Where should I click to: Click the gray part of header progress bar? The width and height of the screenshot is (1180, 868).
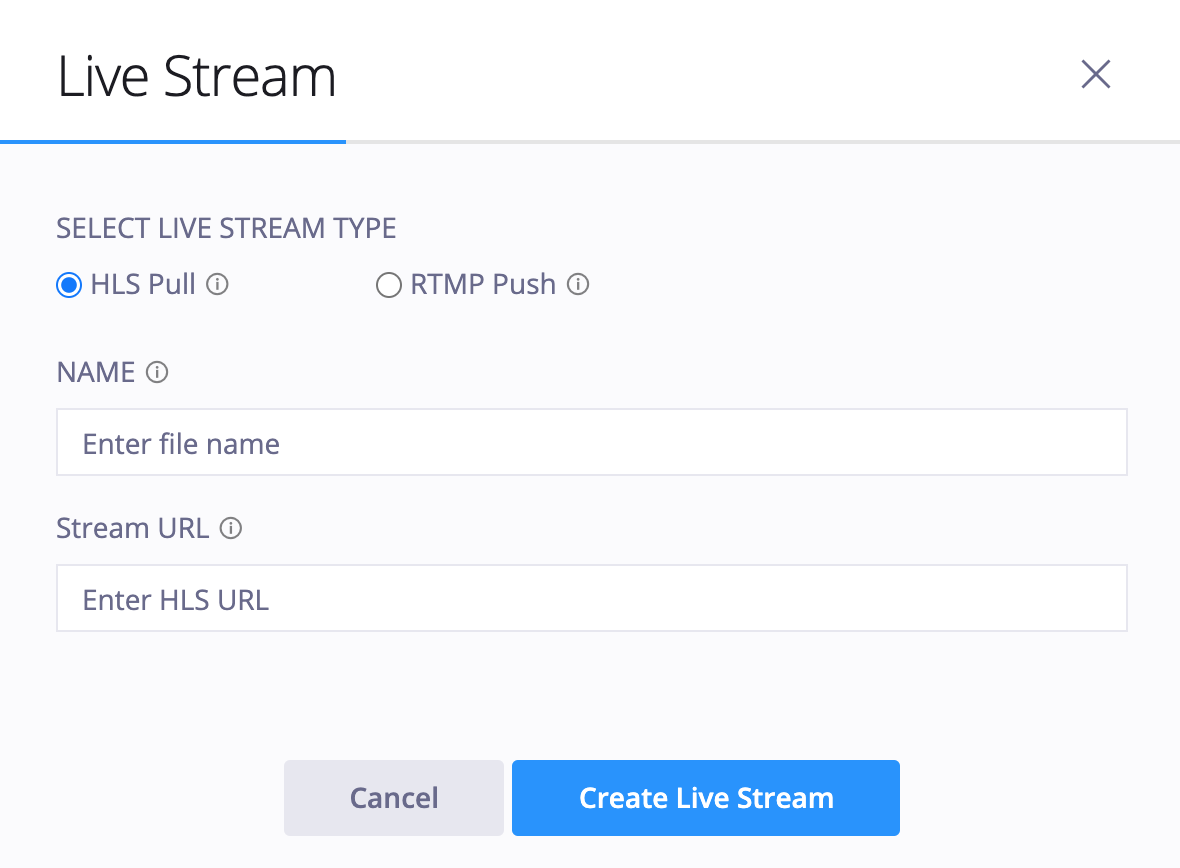point(763,142)
